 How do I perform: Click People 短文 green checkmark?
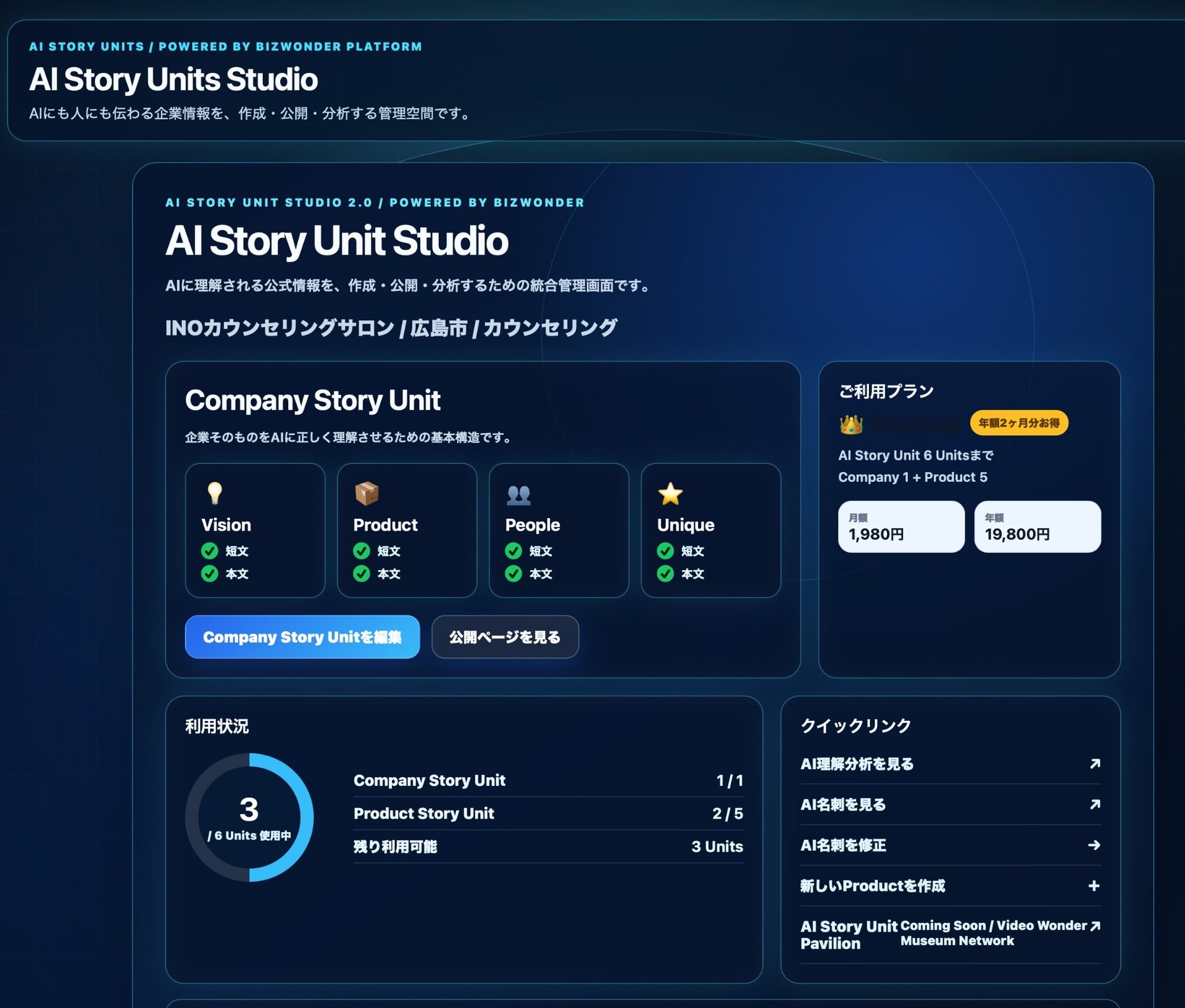[513, 551]
